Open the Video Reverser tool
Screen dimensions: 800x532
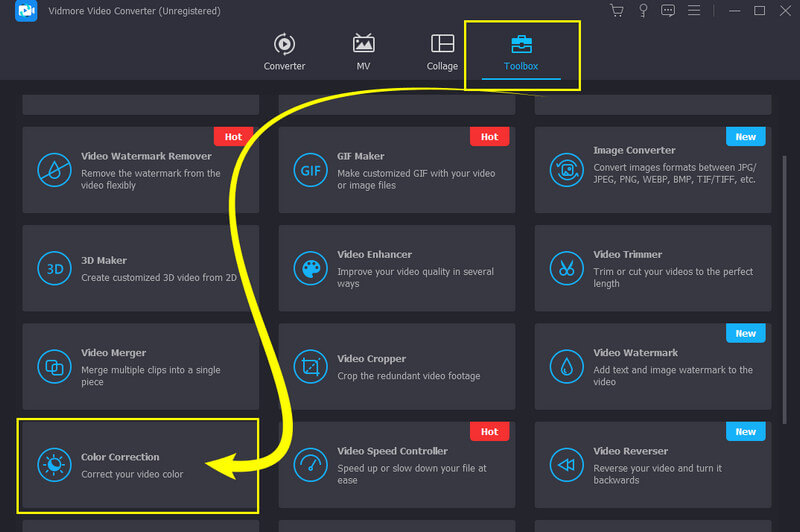(x=653, y=464)
